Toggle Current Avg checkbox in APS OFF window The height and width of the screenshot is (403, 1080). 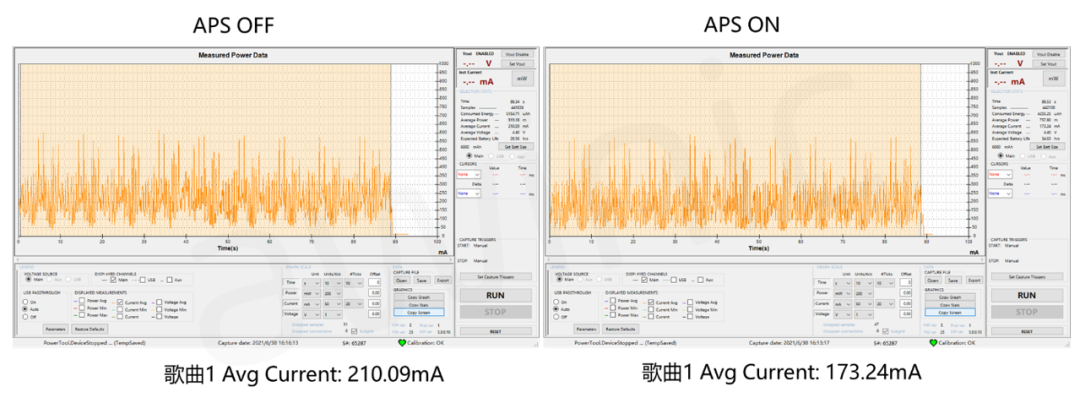(120, 302)
